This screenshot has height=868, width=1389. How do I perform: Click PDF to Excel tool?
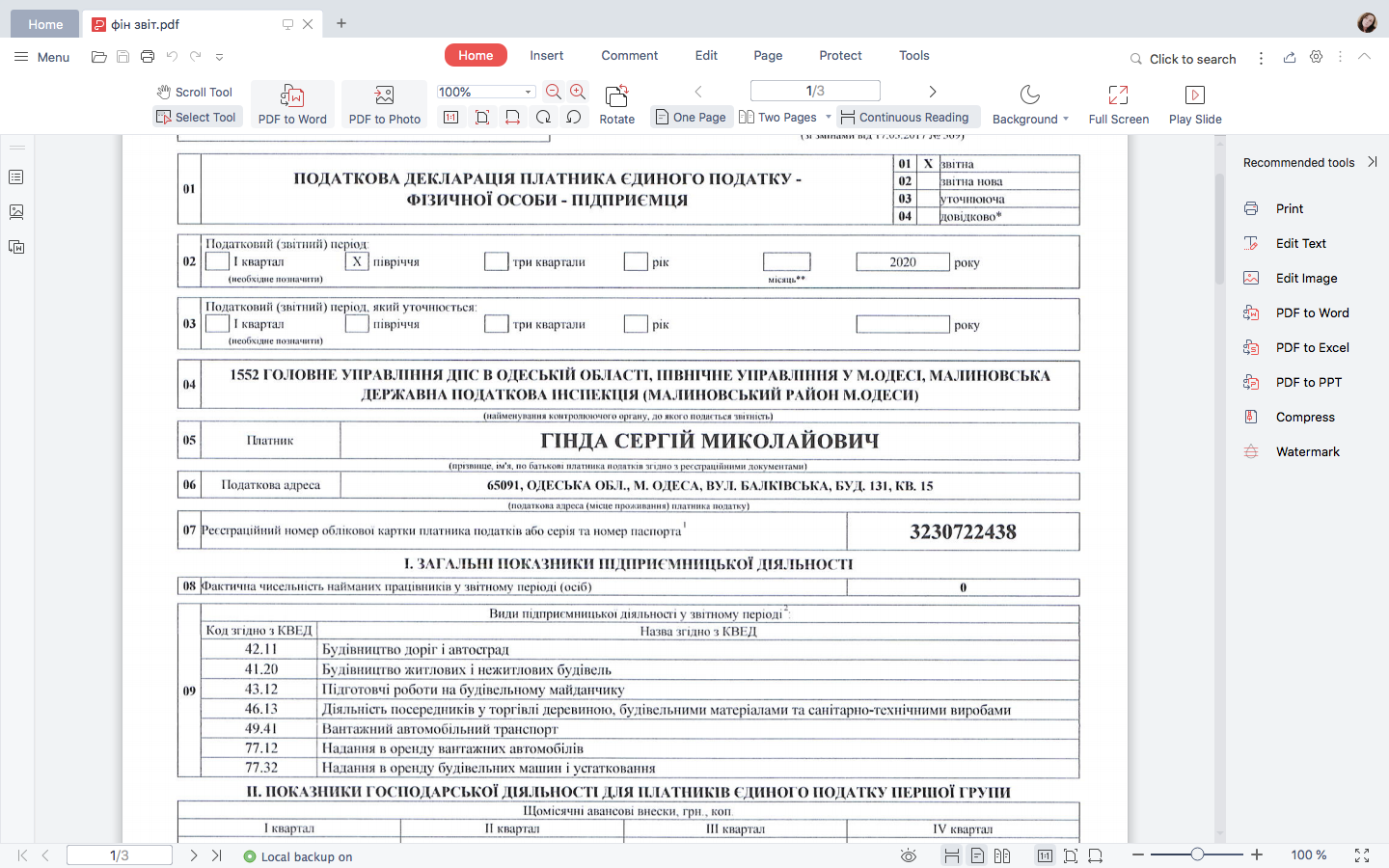[1312, 347]
